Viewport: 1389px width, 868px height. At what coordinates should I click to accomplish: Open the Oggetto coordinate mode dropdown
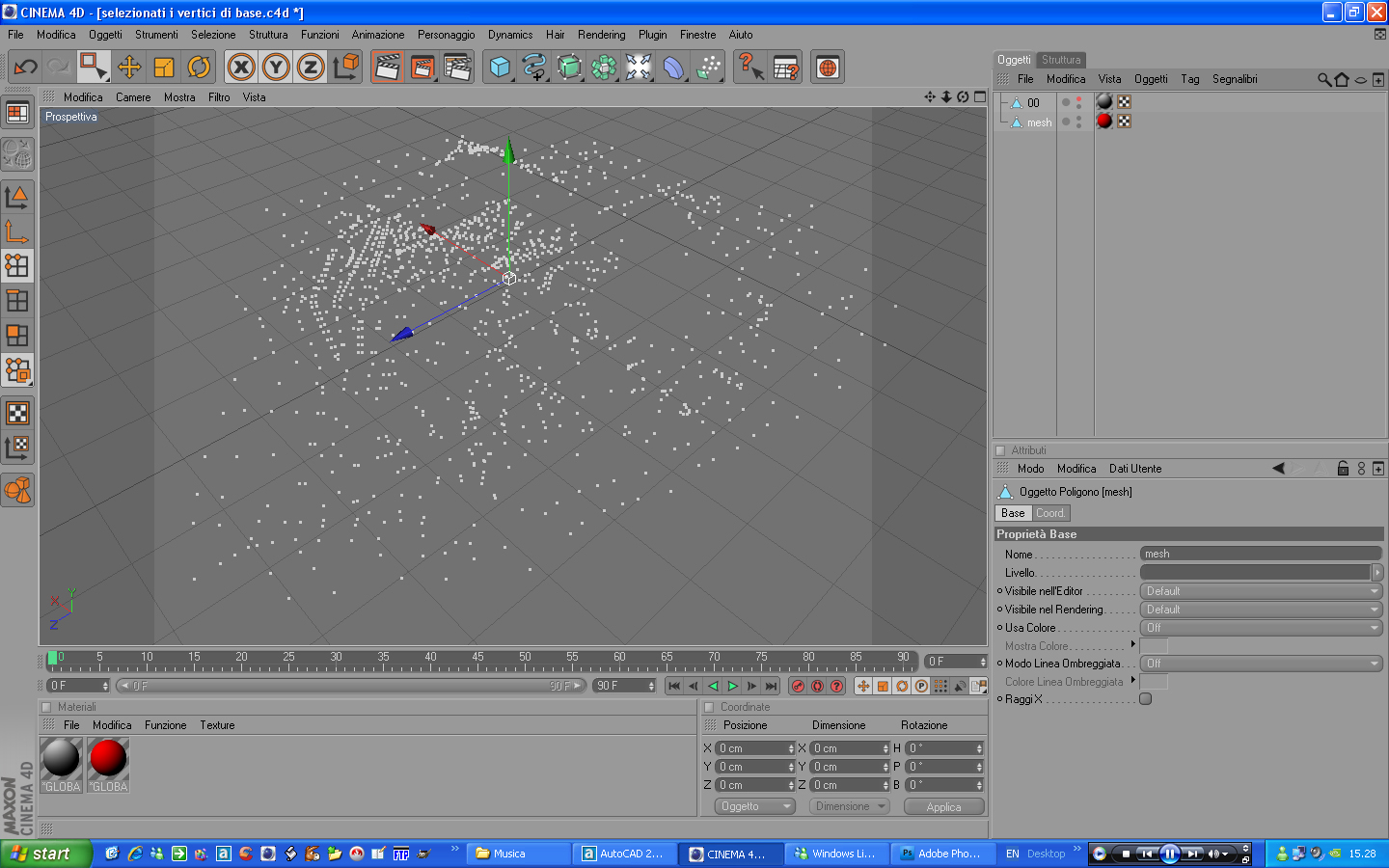tap(755, 806)
